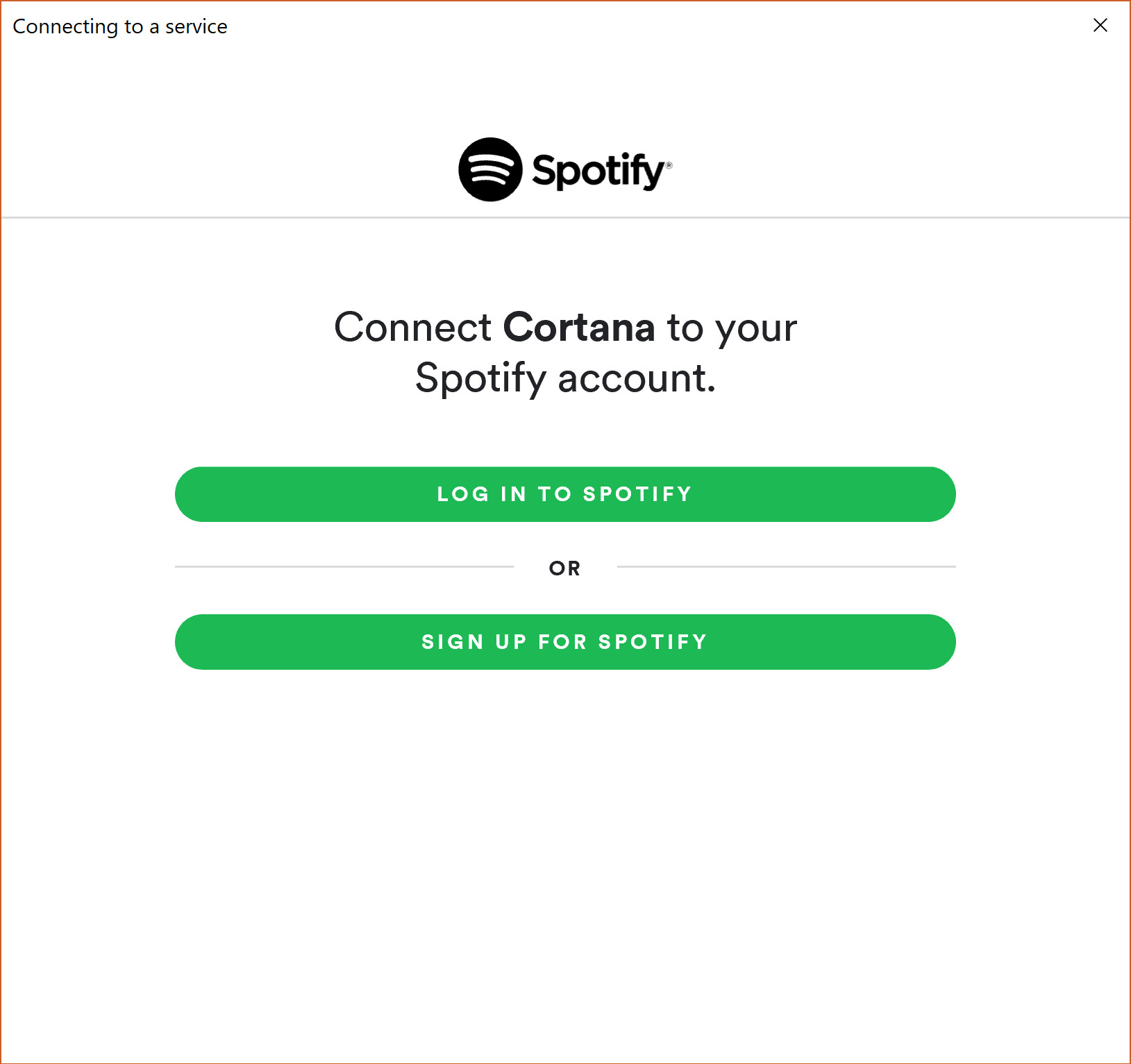Click the Spotify wordmark next to the logo

pos(598,171)
